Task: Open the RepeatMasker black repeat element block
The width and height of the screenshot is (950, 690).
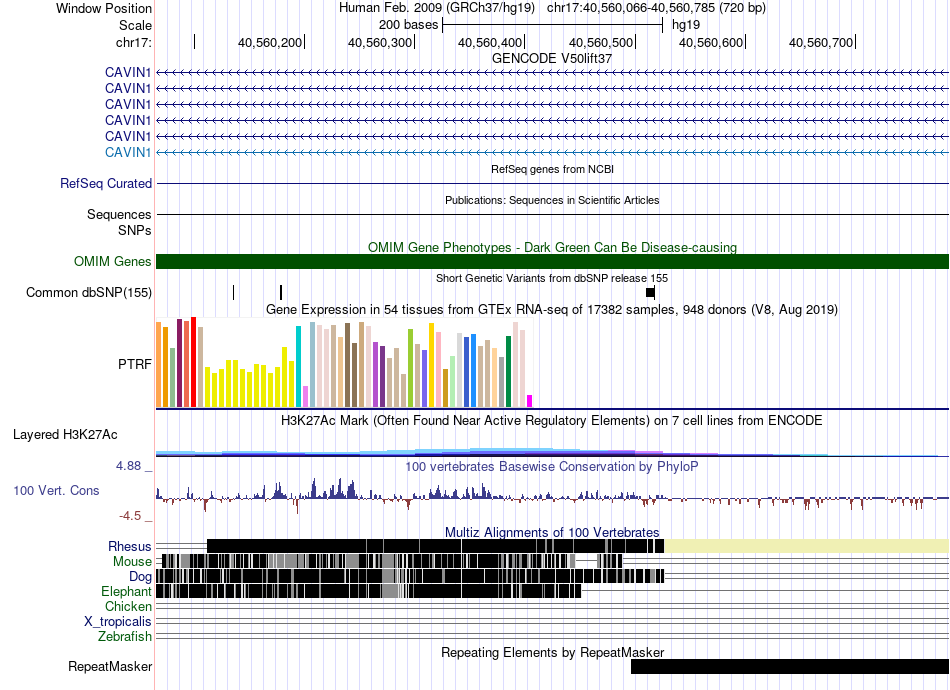Action: (x=789, y=666)
